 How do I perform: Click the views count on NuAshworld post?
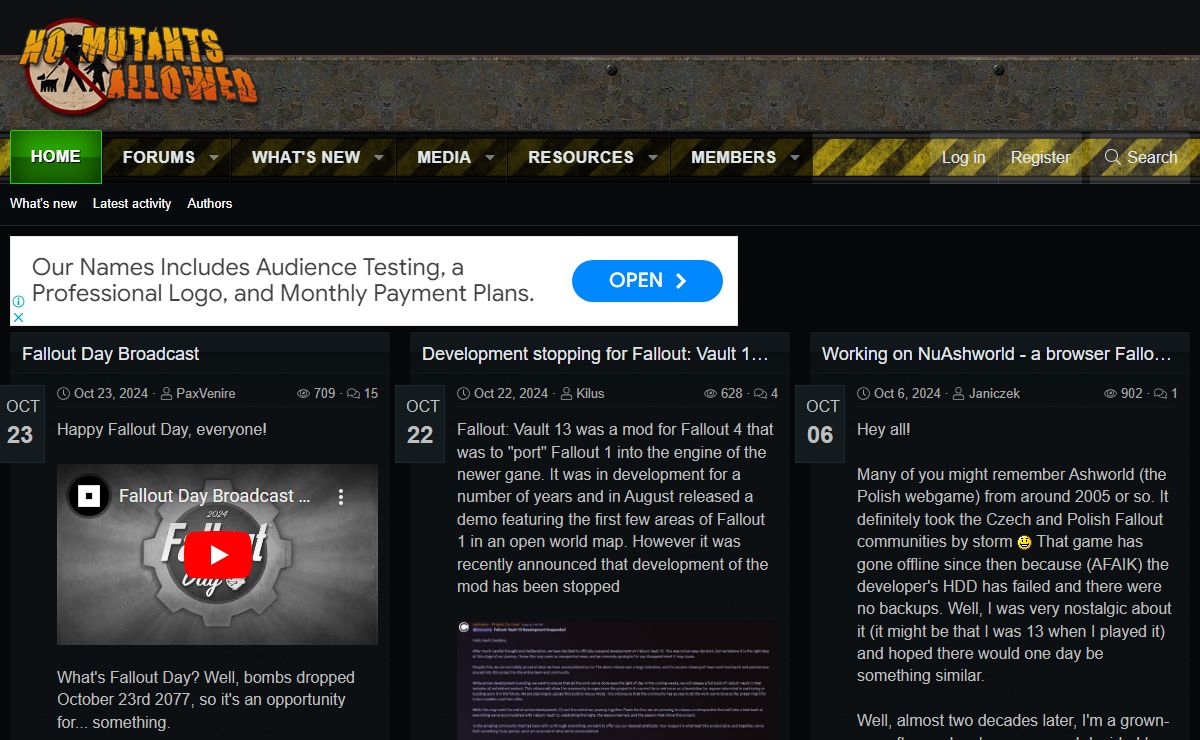pyautogui.click(x=1123, y=393)
